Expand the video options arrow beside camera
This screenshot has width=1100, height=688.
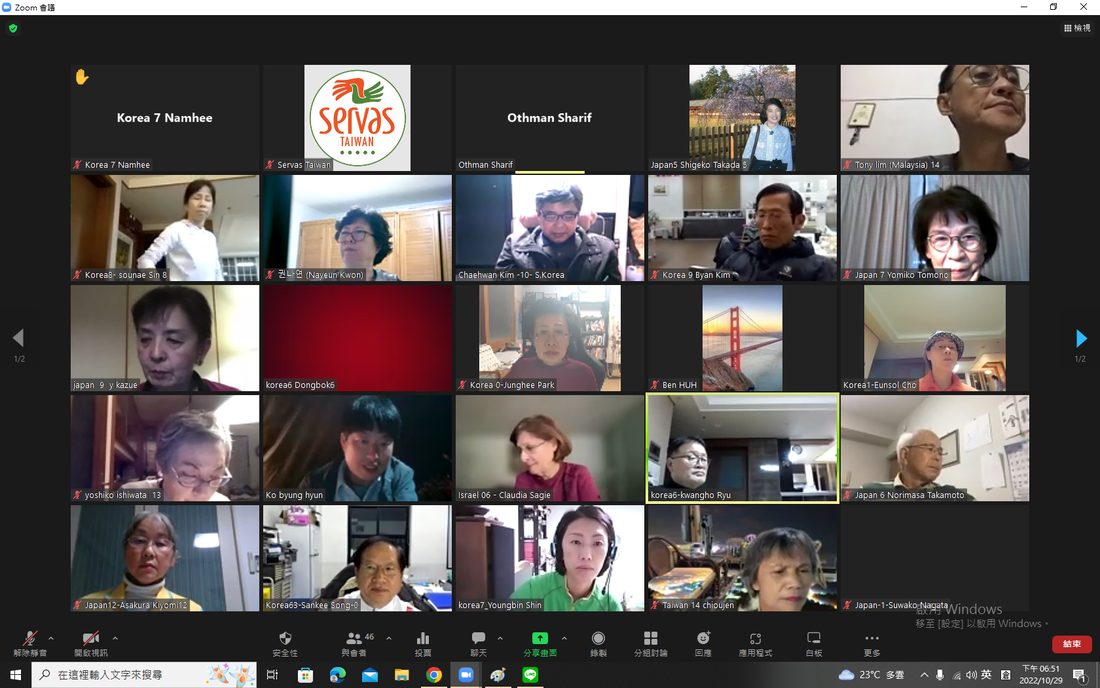(115, 638)
